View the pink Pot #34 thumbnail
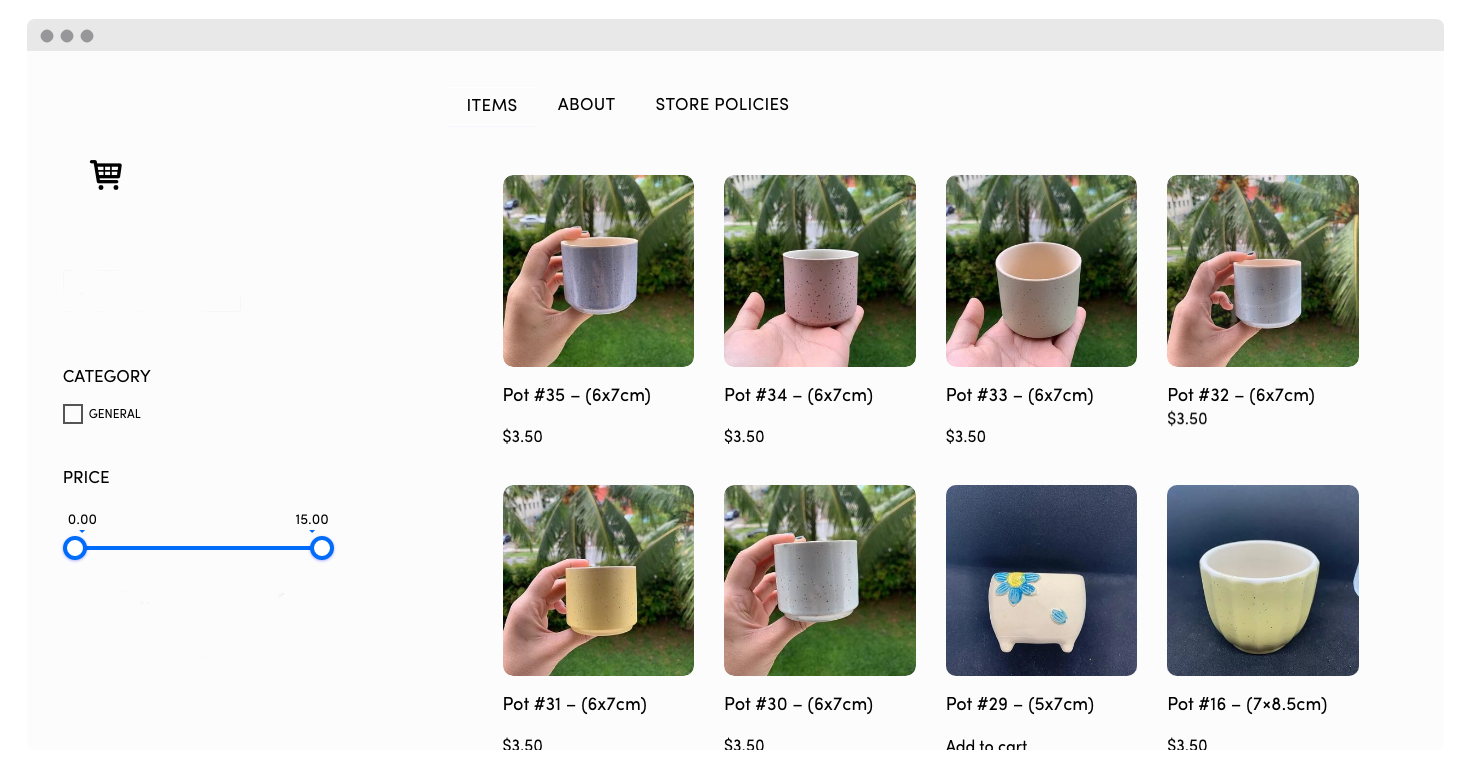Image resolution: width=1471 pixels, height=769 pixels. click(820, 271)
